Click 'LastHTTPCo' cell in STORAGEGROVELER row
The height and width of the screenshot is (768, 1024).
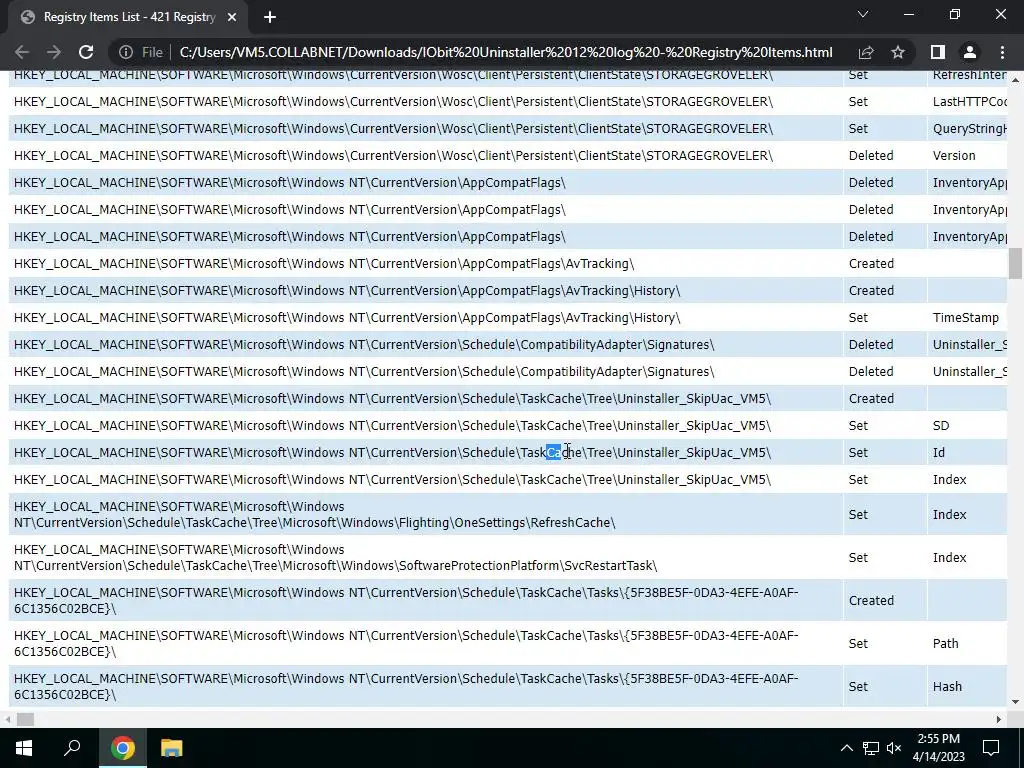click(969, 101)
